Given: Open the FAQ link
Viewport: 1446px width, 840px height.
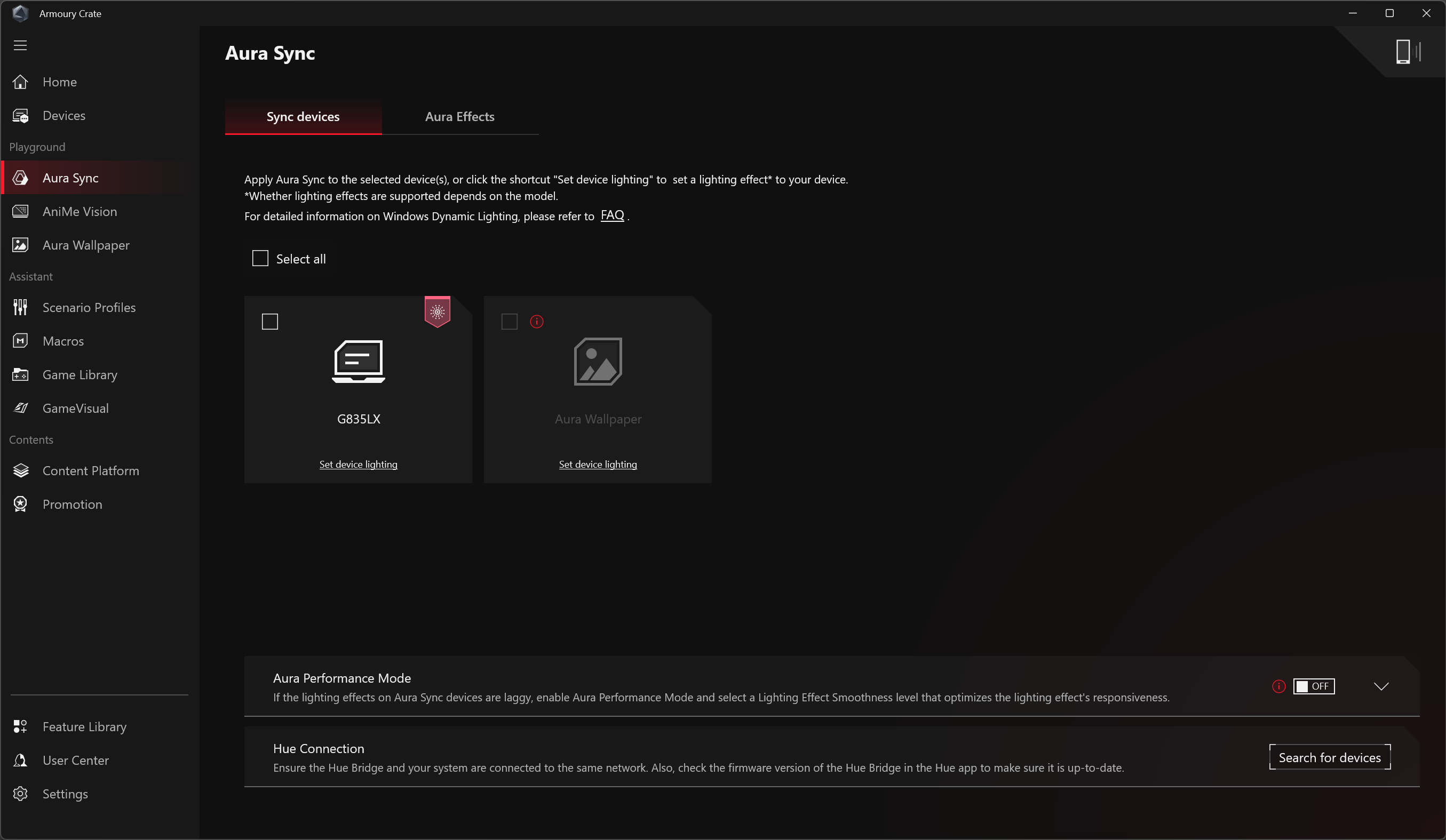Looking at the screenshot, I should click(x=612, y=215).
